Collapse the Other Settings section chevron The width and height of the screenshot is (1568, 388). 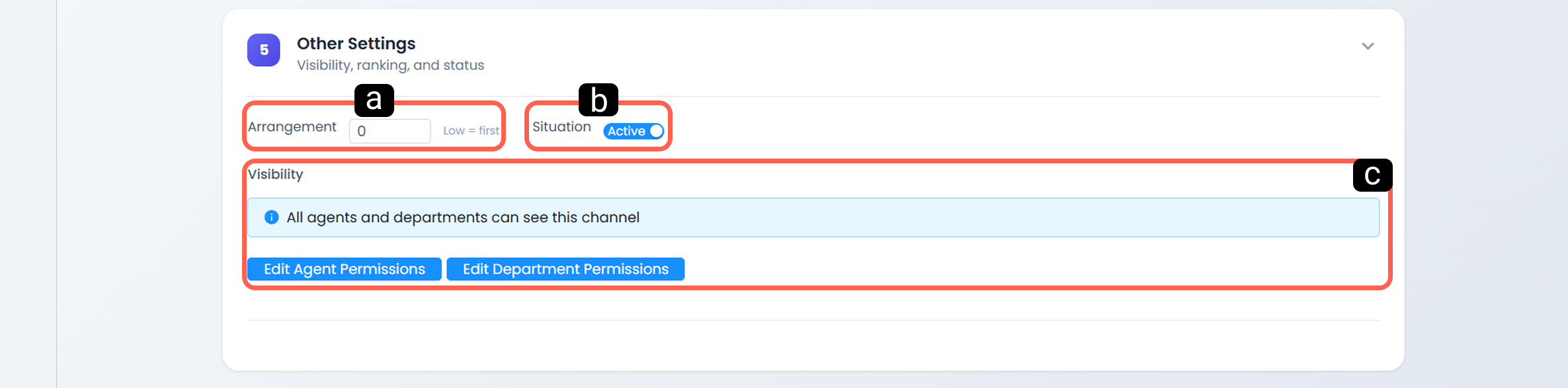(x=1368, y=46)
